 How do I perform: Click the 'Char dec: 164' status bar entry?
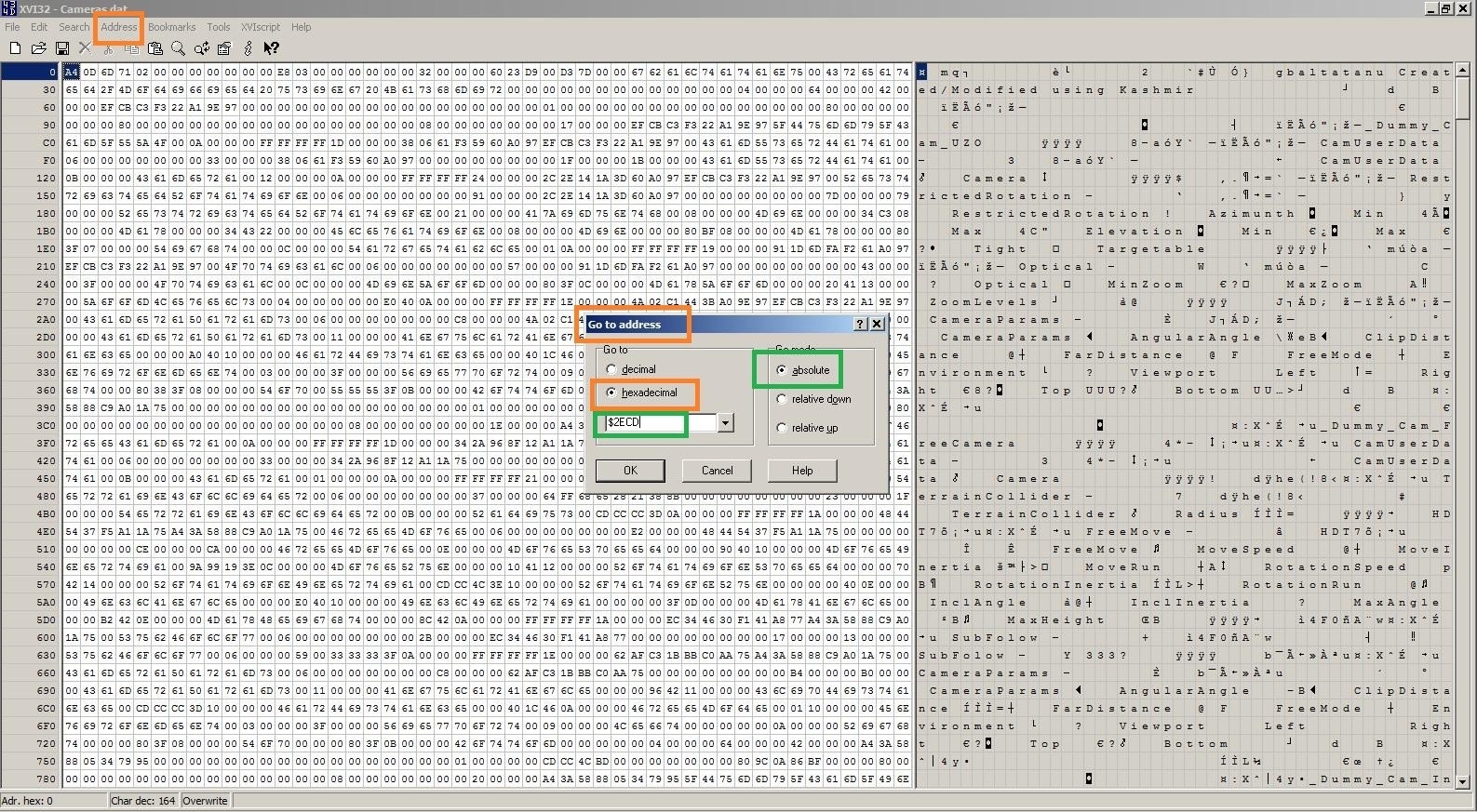(x=144, y=801)
